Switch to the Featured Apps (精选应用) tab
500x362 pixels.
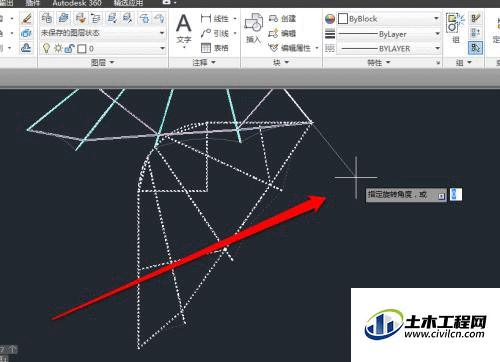[128, 3]
